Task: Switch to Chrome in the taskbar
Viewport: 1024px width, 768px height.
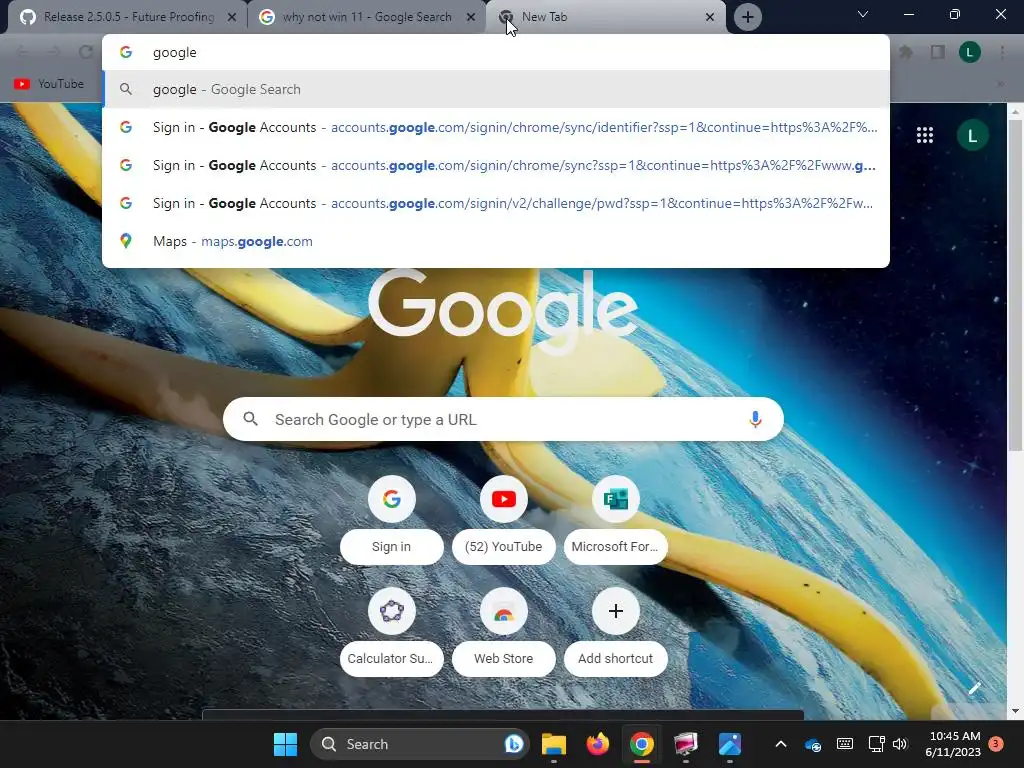Action: pos(642,744)
